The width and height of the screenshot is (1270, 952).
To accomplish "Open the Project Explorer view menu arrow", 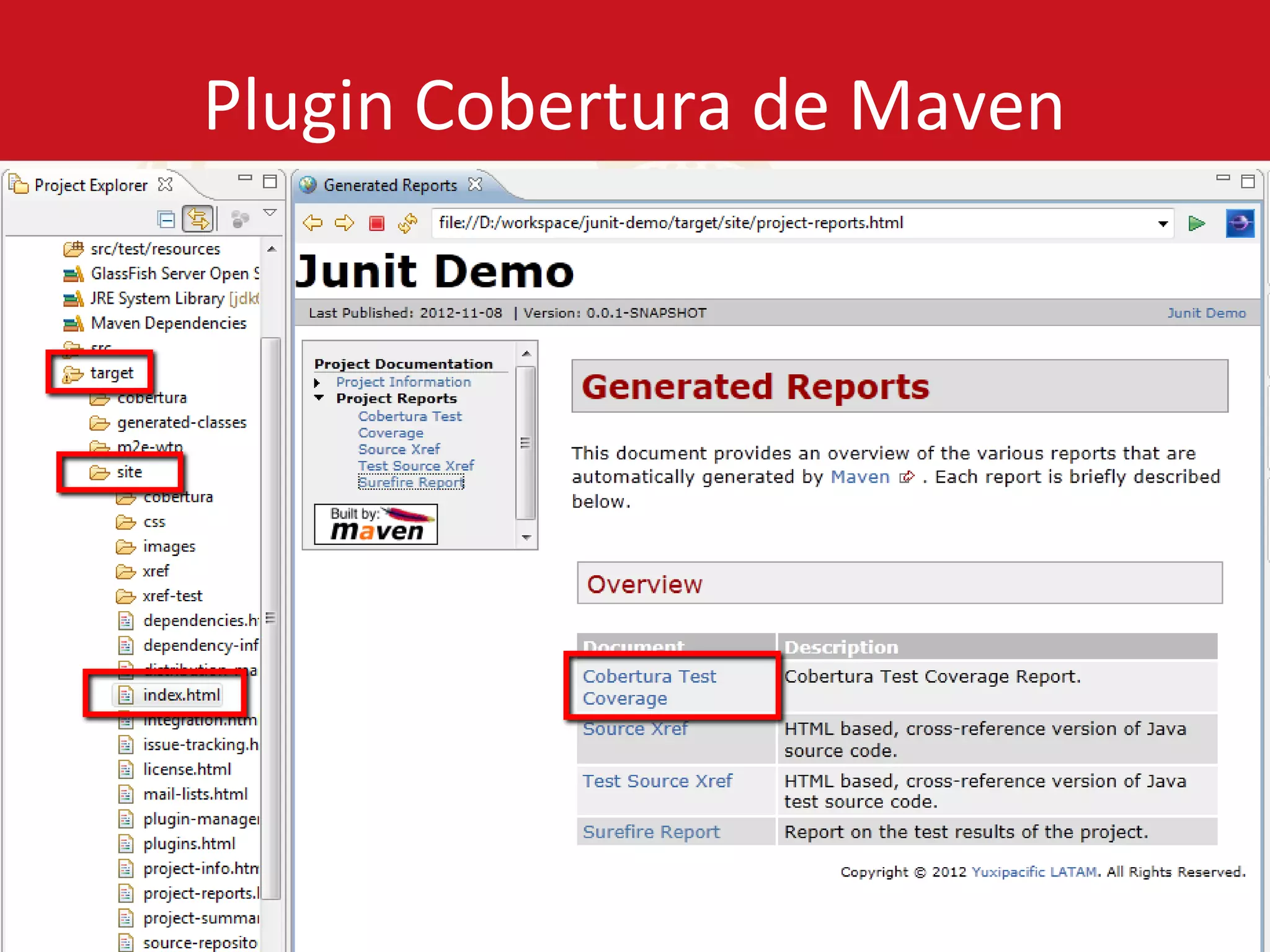I will click(x=270, y=213).
